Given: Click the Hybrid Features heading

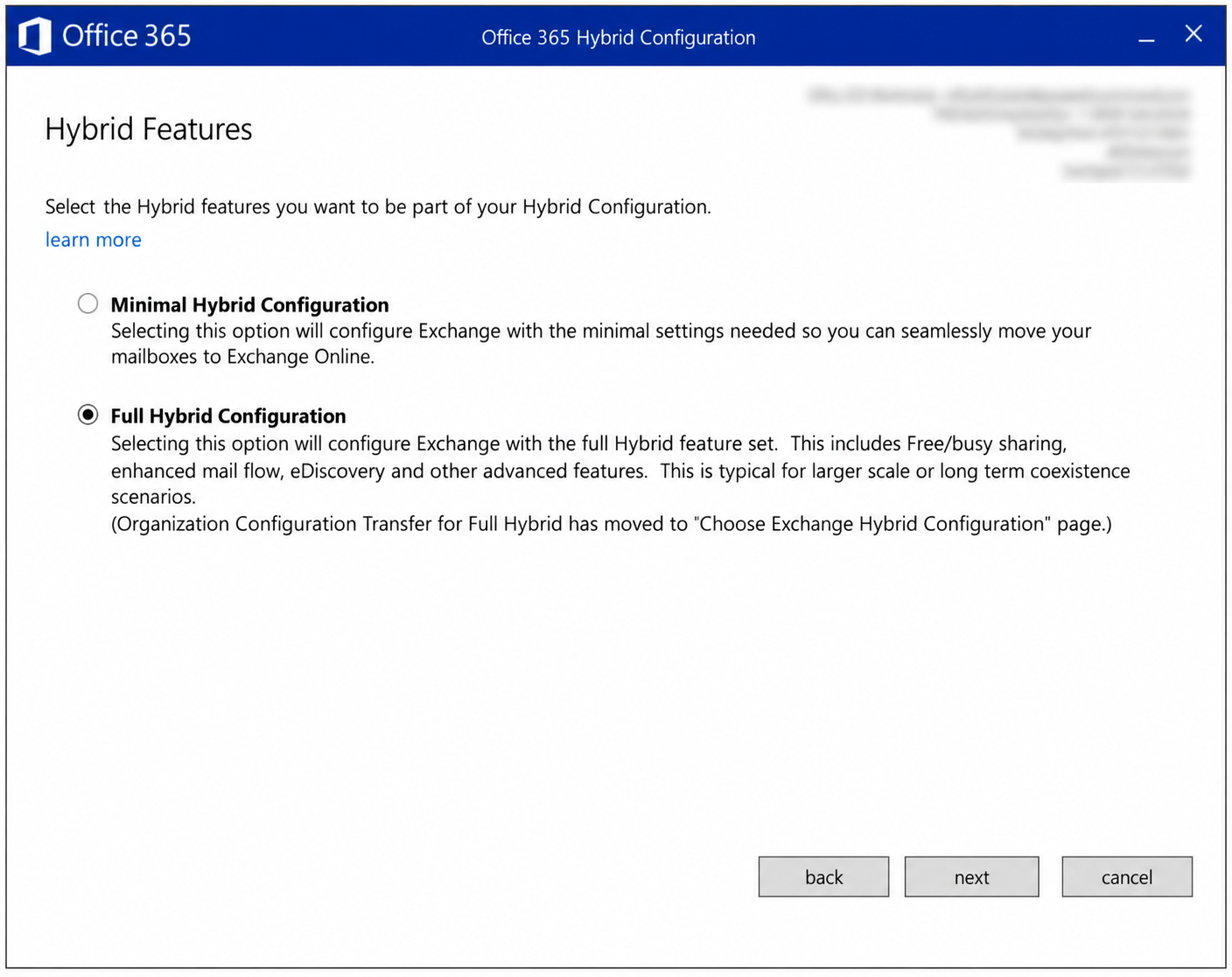Looking at the screenshot, I should (x=149, y=129).
